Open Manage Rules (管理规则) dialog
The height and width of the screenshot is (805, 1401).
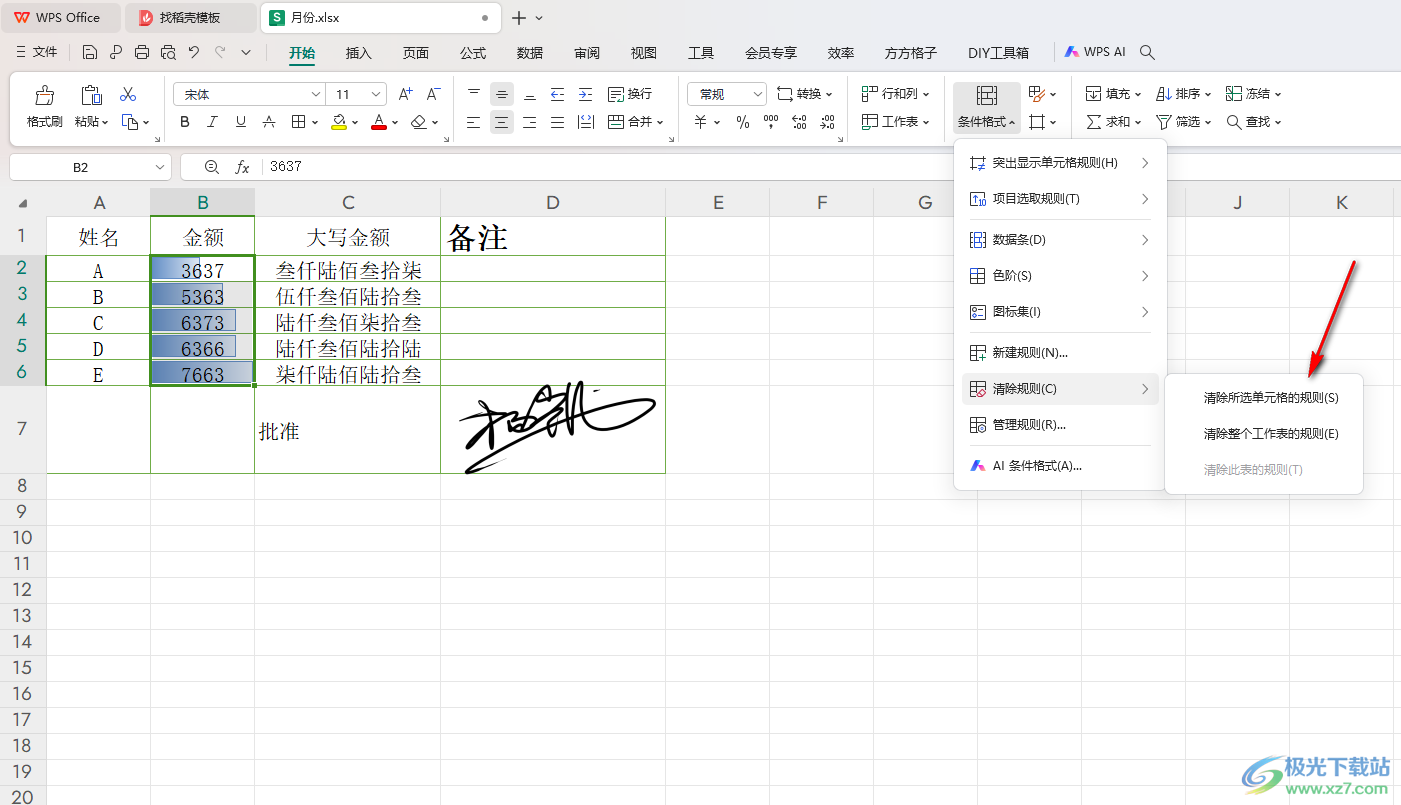pyautogui.click(x=1060, y=425)
